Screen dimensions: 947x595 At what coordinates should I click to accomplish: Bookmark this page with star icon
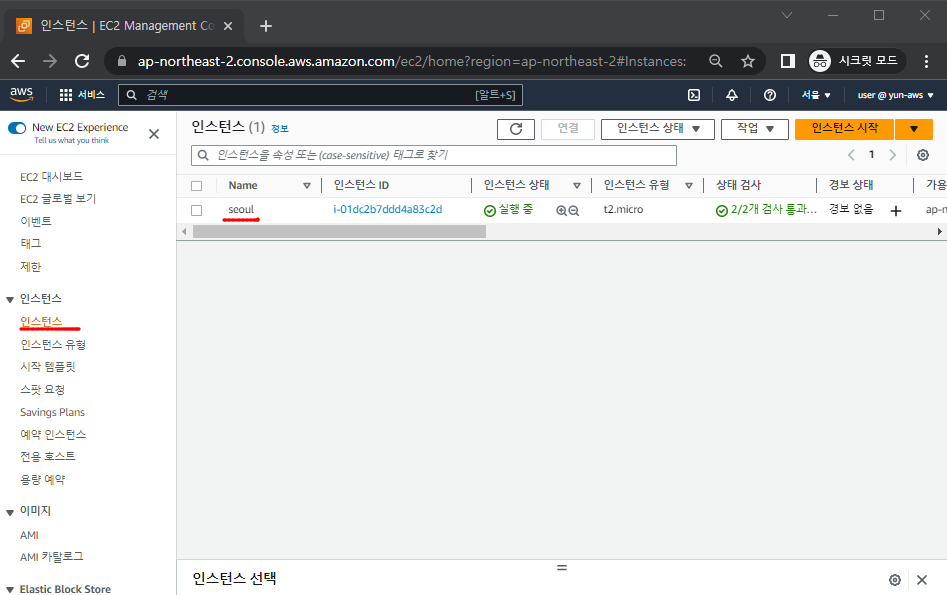pos(748,61)
